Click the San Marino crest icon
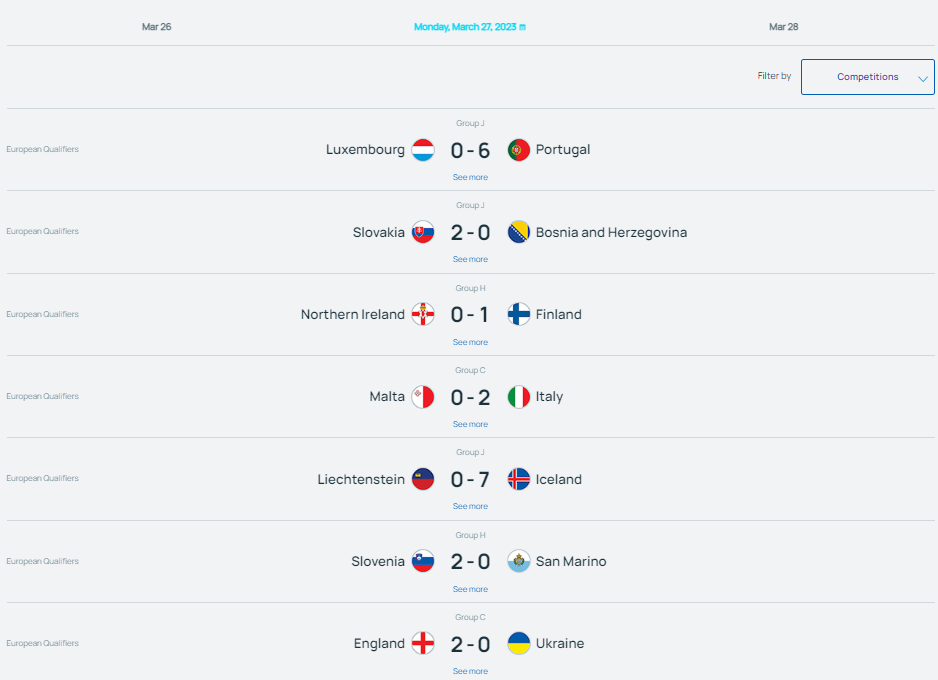The height and width of the screenshot is (680, 938). pos(519,561)
